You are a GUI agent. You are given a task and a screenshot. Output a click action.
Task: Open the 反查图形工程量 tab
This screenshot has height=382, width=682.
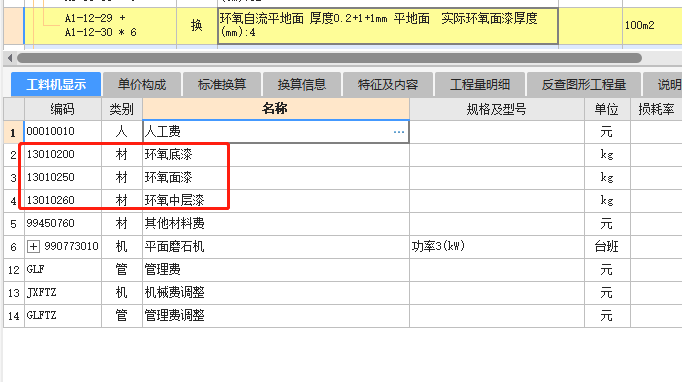[584, 84]
